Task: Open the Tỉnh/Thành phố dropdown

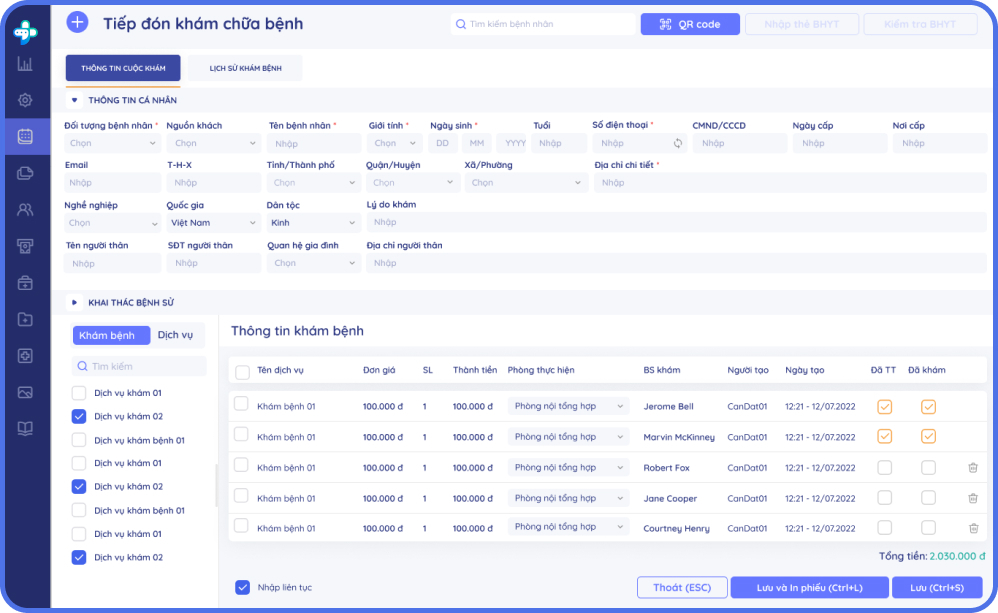Action: click(314, 183)
